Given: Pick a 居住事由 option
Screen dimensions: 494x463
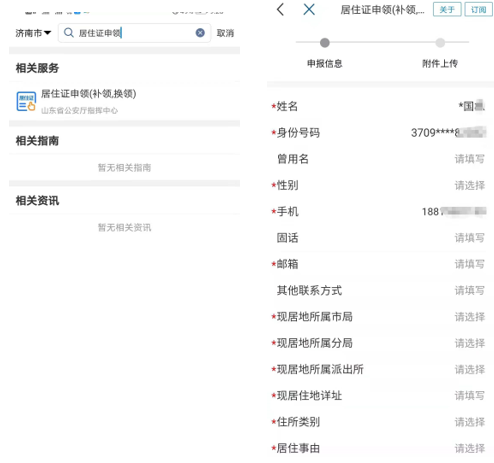Looking at the screenshot, I should pos(379,448).
